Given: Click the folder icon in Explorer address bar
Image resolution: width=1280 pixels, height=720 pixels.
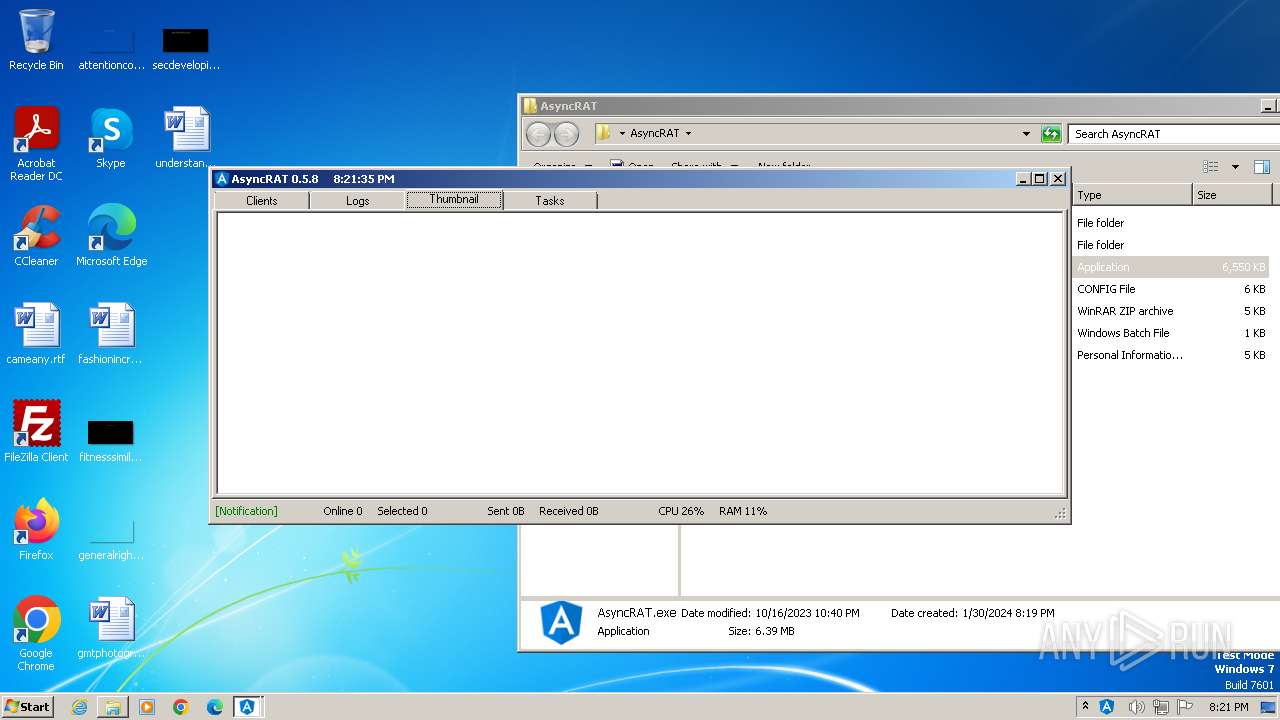Looking at the screenshot, I should click(604, 133).
